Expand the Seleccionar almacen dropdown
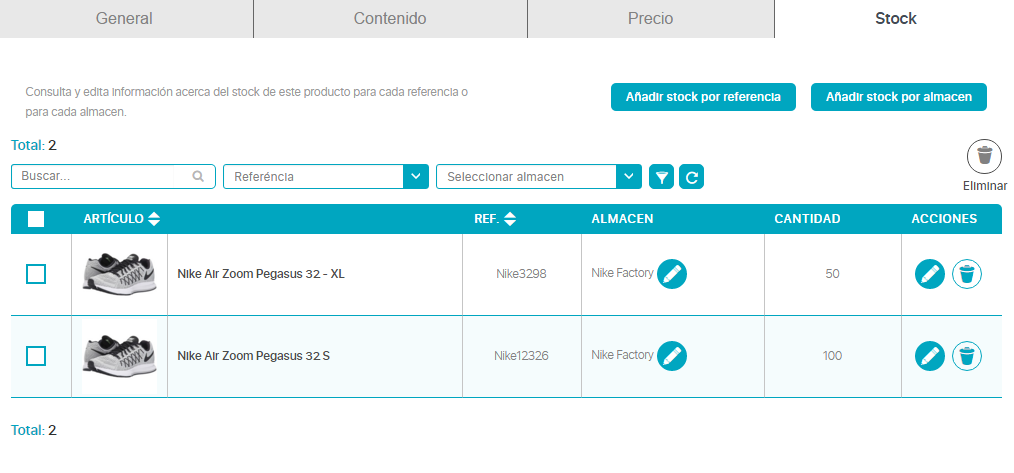 tap(539, 177)
